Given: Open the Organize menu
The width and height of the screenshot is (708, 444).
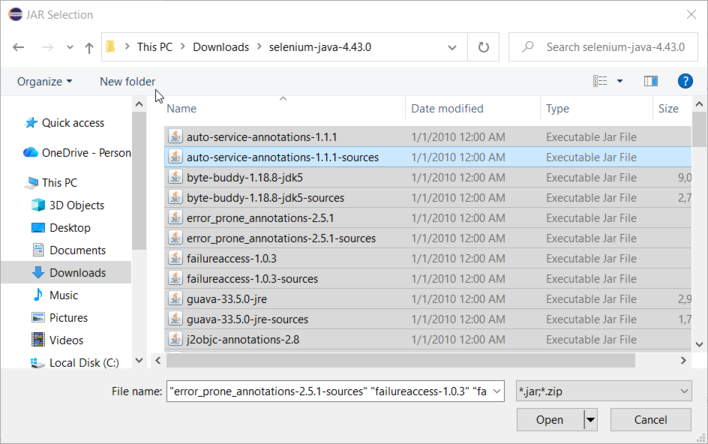Looking at the screenshot, I should [x=44, y=81].
